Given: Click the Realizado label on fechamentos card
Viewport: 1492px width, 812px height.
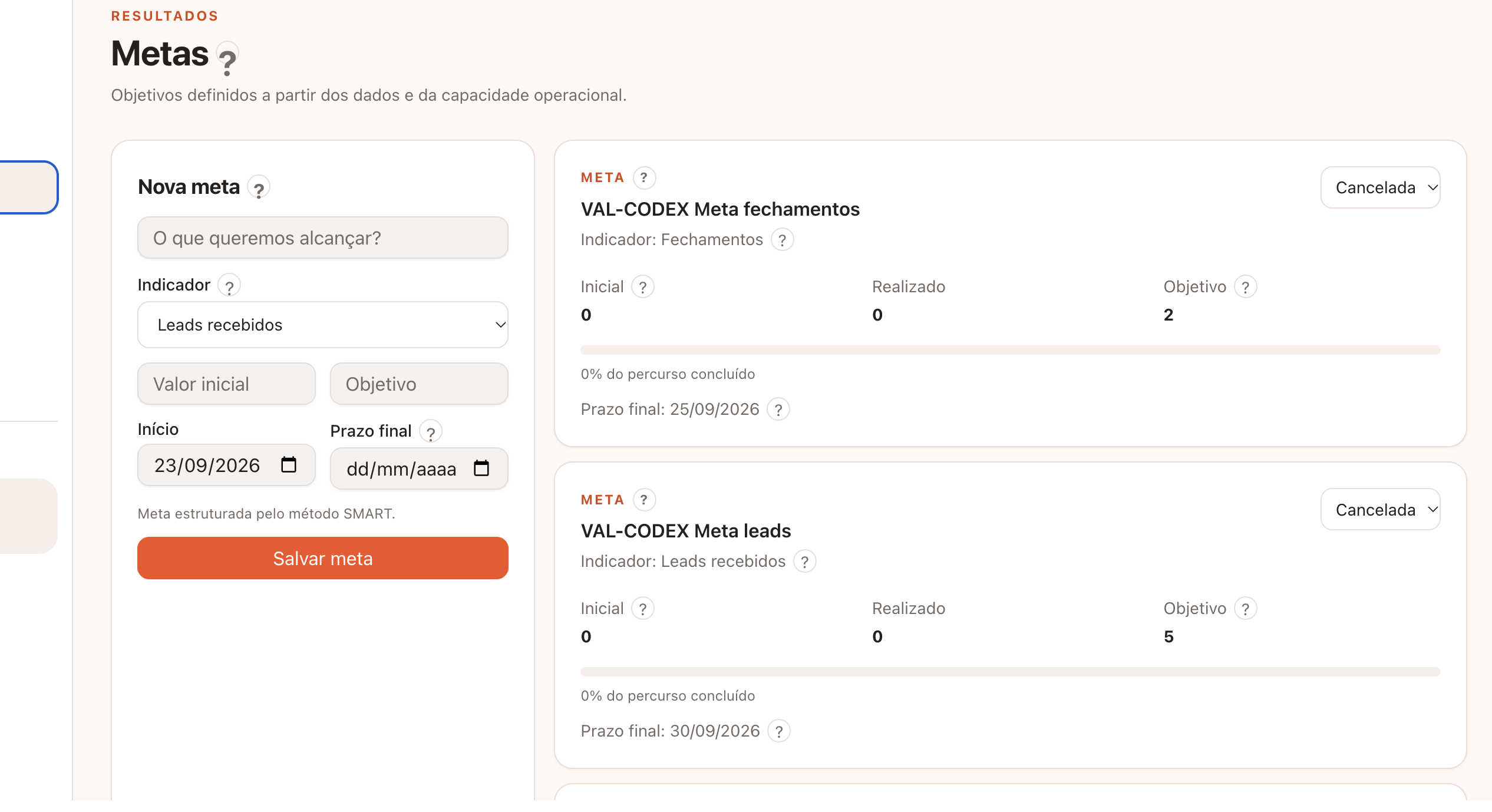Looking at the screenshot, I should [x=909, y=287].
